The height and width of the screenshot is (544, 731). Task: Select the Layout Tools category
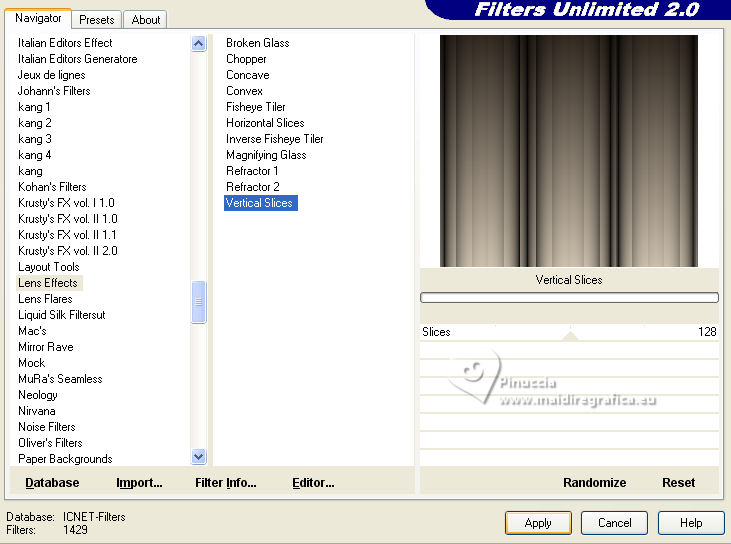coord(48,267)
